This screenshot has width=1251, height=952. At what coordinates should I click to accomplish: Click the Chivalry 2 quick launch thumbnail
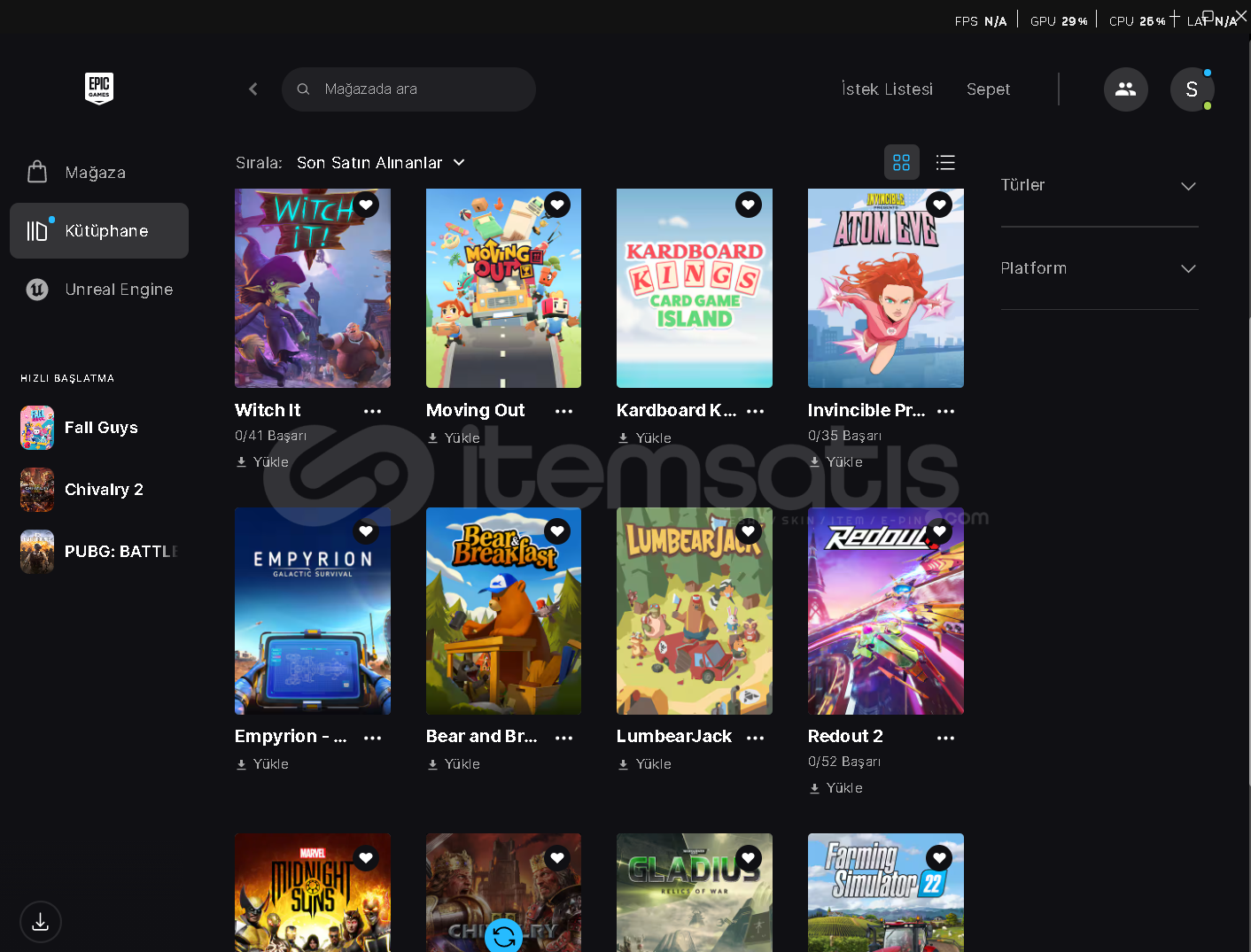pos(37,490)
